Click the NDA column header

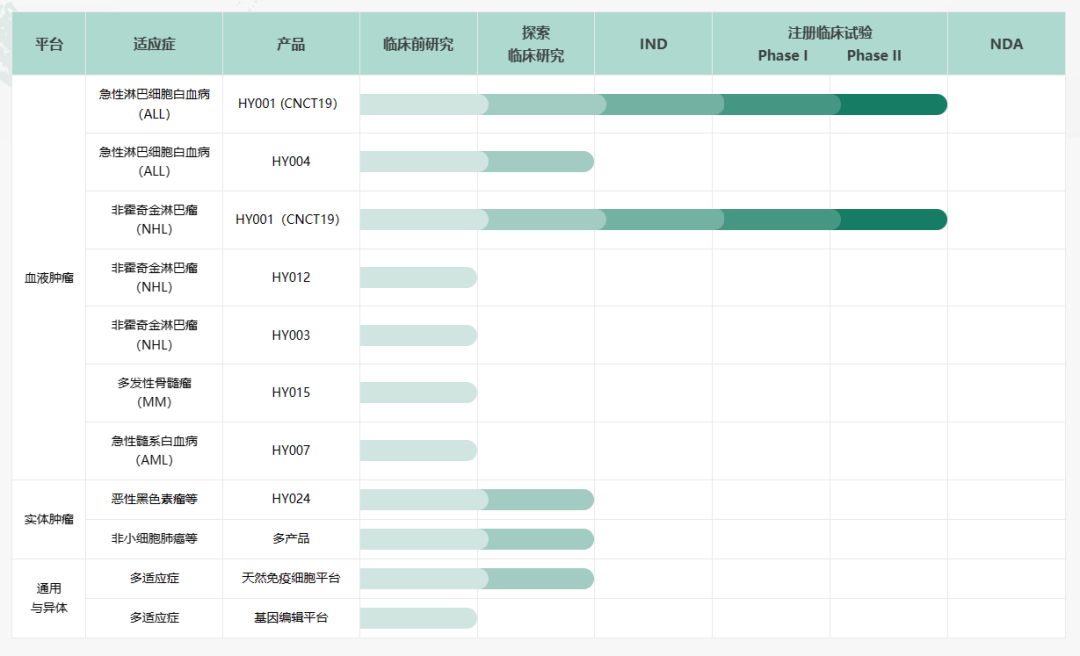tap(1006, 44)
